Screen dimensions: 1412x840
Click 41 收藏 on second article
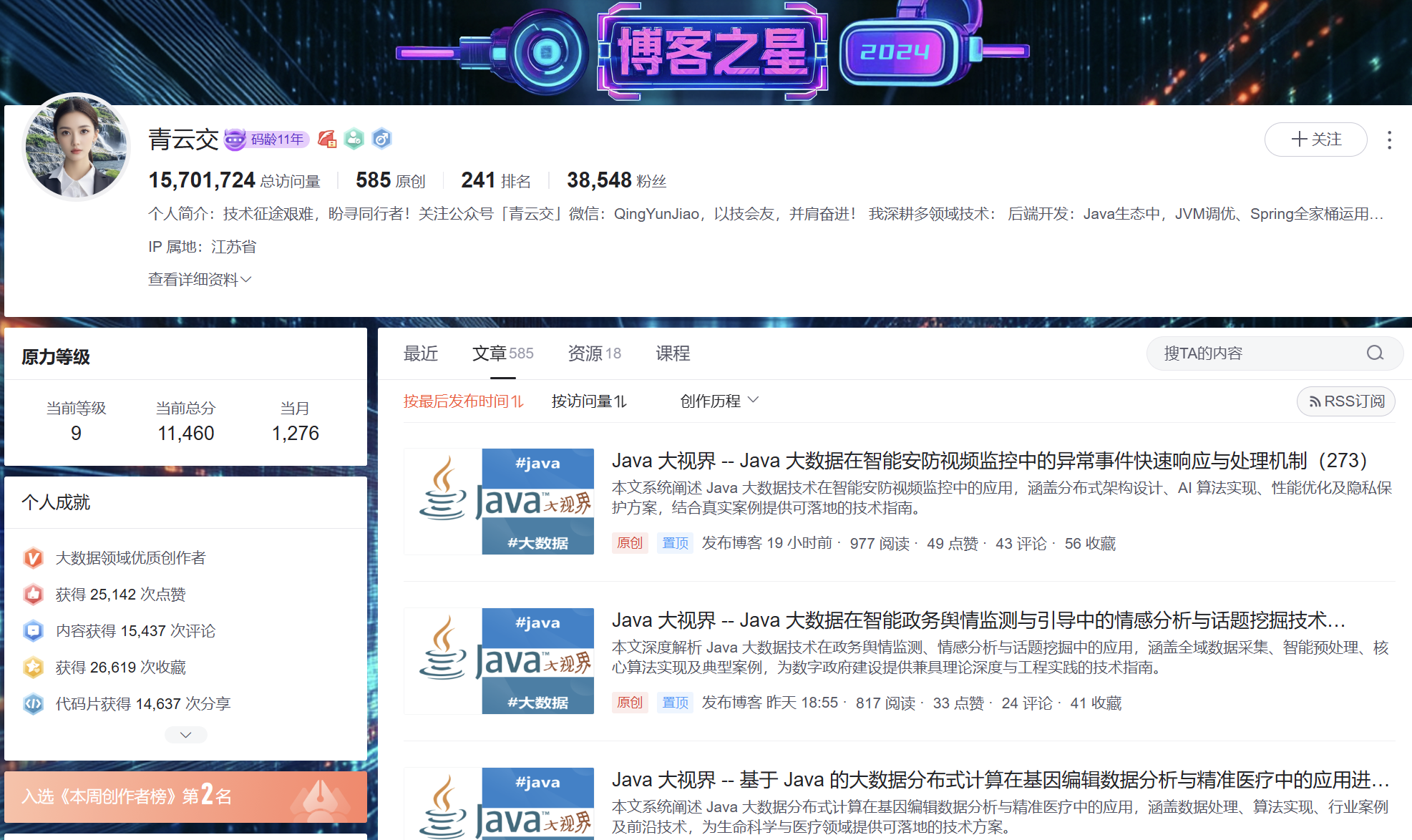(x=1096, y=703)
